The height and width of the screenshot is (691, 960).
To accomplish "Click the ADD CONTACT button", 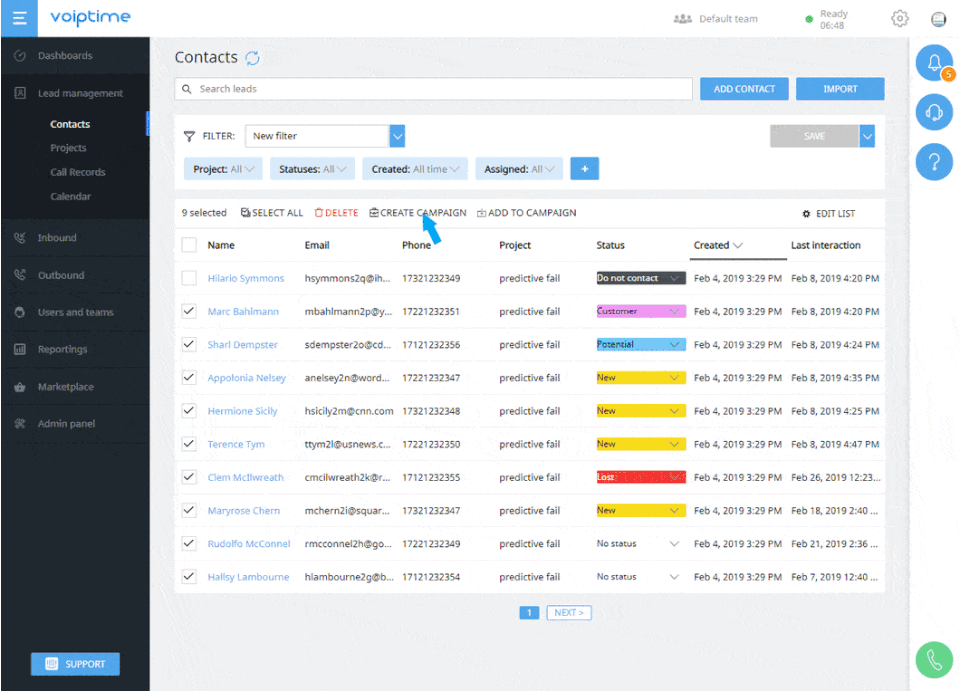I will 744,89.
